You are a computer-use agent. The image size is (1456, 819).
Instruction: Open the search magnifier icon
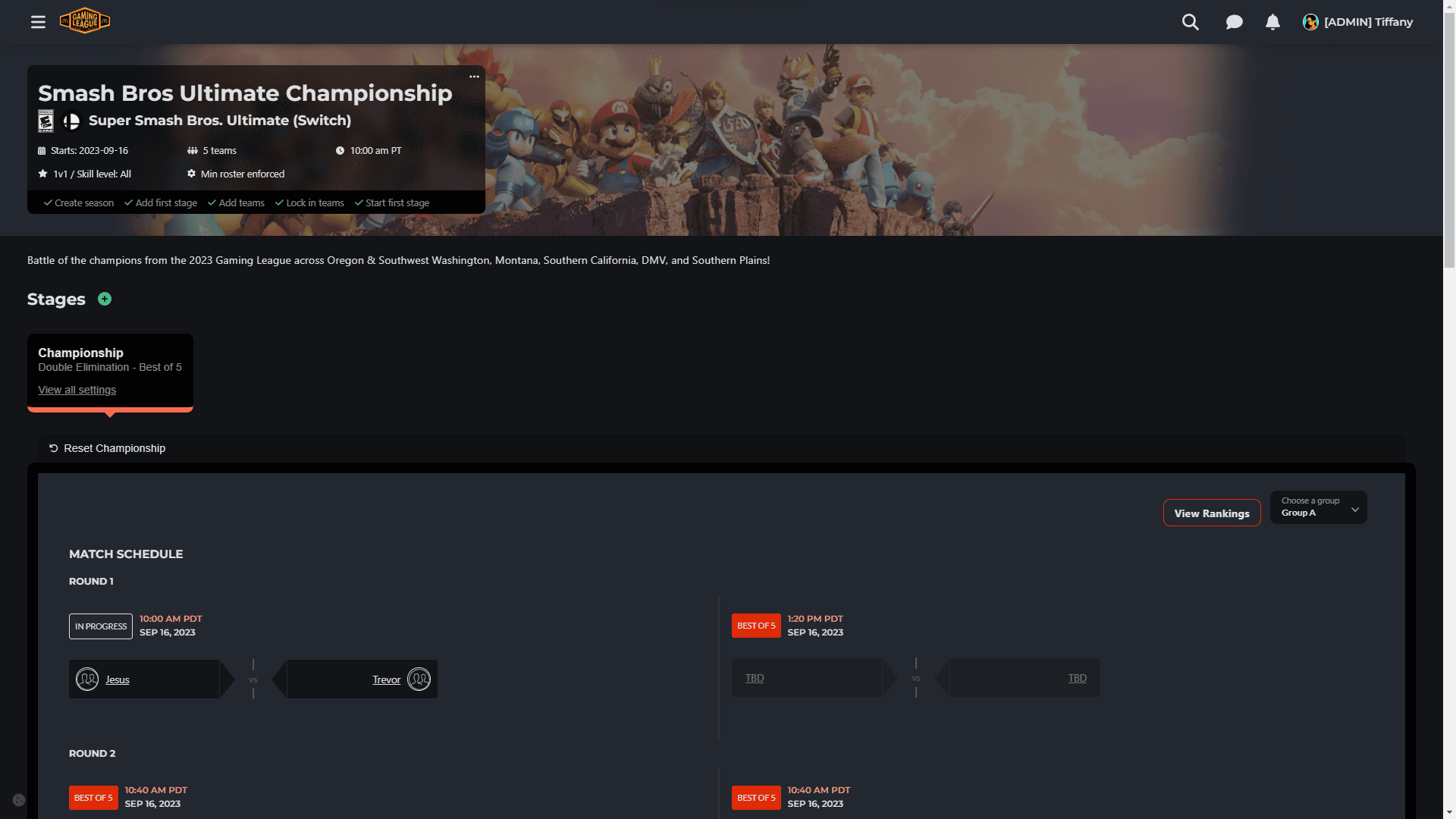click(1191, 22)
